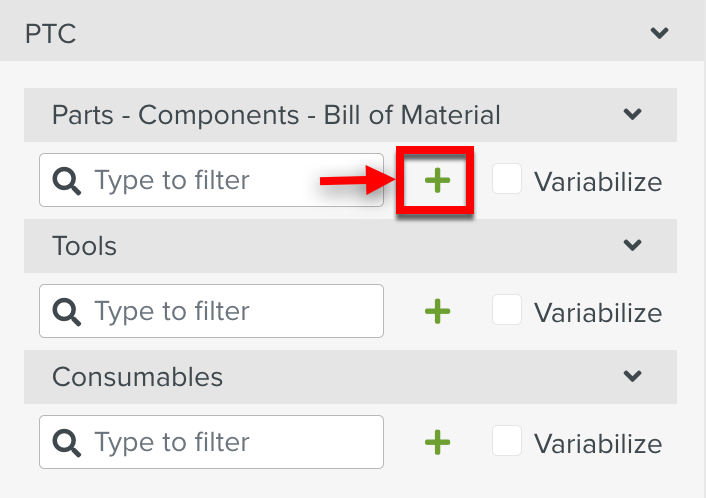Image resolution: width=706 pixels, height=498 pixels.
Task: Click the Consumables section title
Action: pos(137,376)
